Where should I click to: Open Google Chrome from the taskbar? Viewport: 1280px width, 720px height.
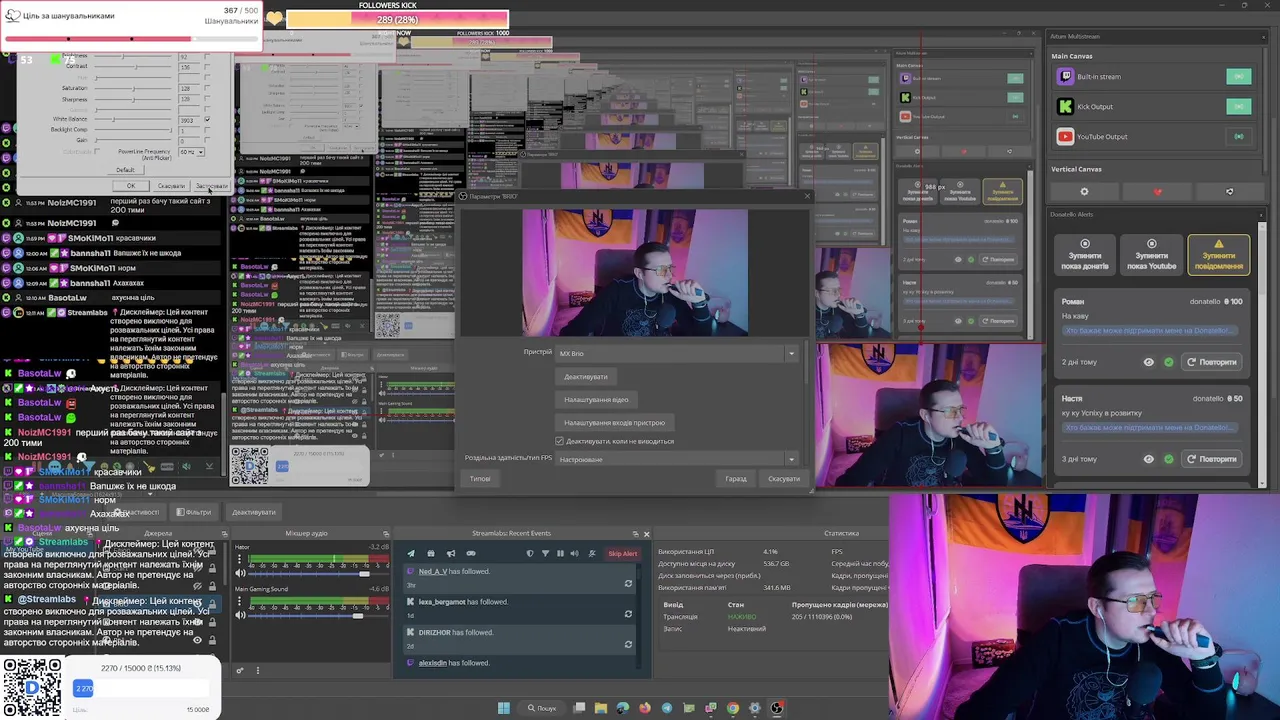(x=733, y=708)
